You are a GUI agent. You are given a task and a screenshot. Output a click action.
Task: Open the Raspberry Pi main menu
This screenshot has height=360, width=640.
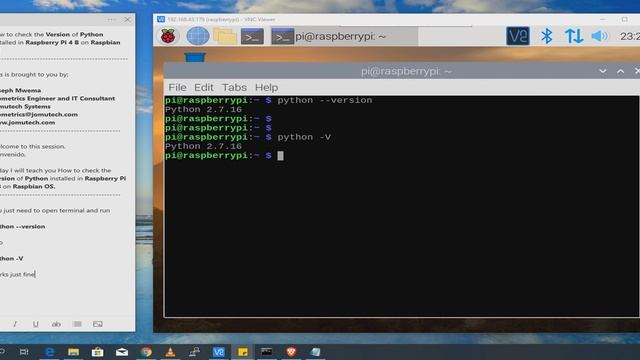point(168,36)
